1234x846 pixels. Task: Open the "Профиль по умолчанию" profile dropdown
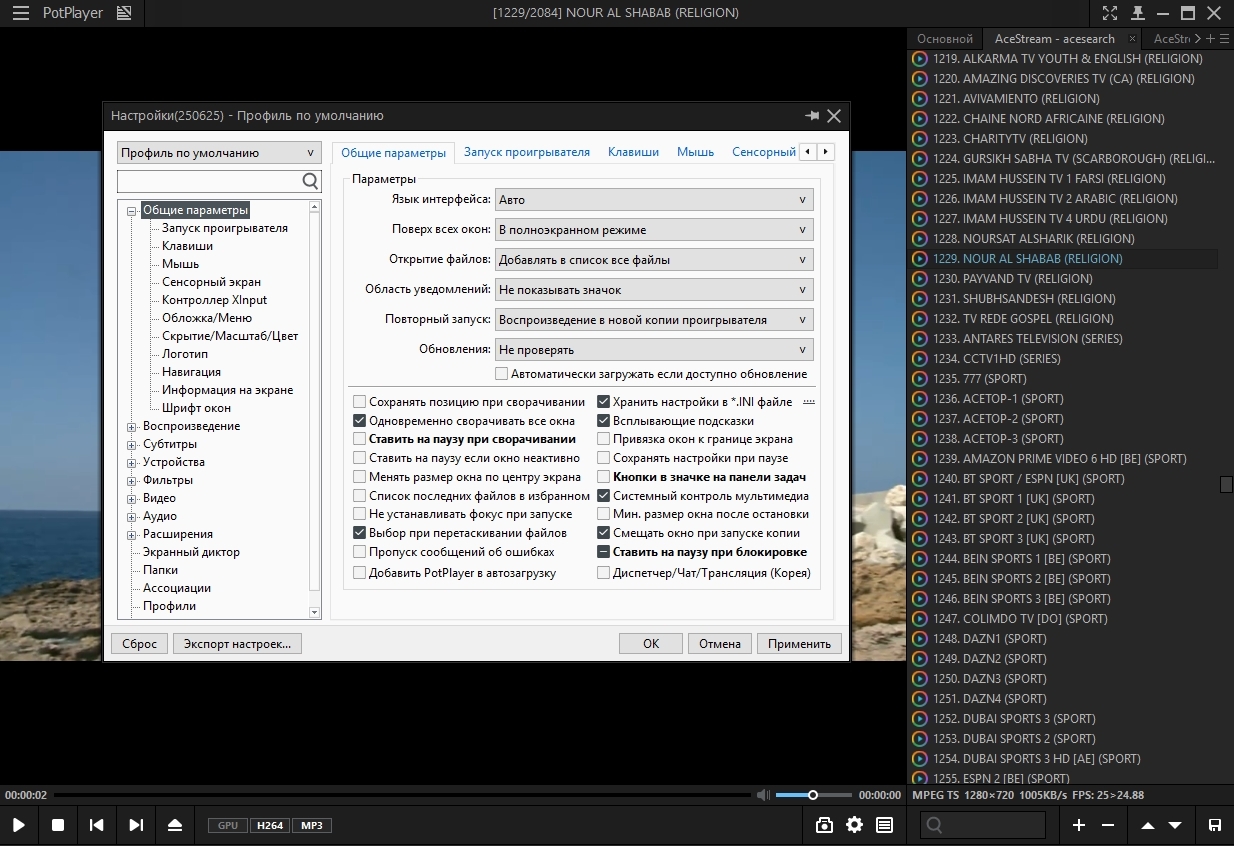click(218, 153)
